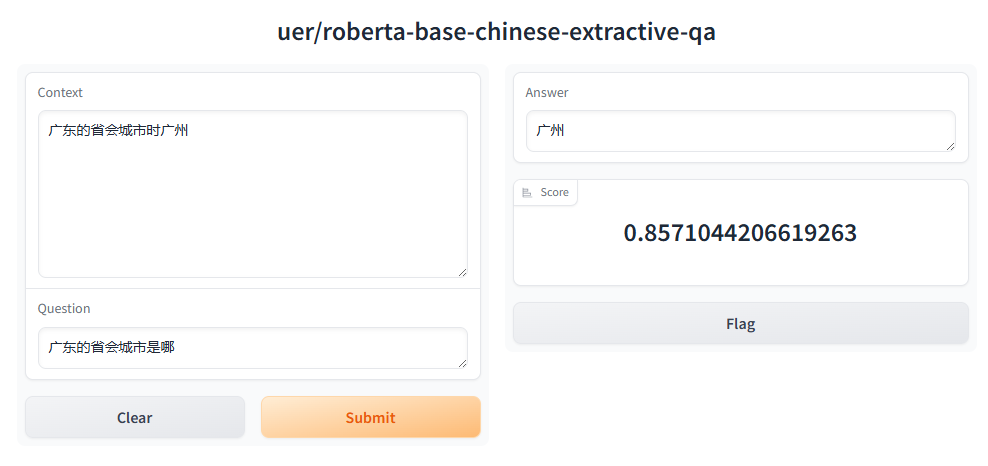988x466 pixels.
Task: Click the Score label text
Action: coord(554,192)
